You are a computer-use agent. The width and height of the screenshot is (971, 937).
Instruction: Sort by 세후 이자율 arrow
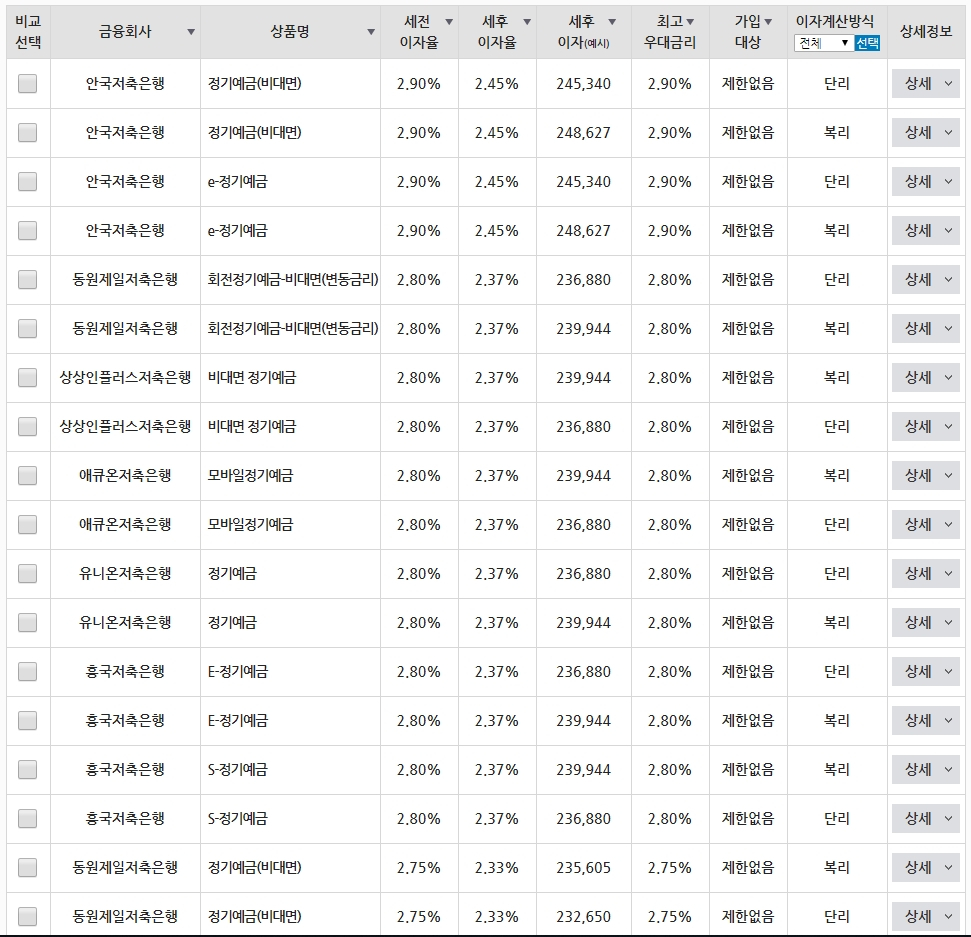527,22
